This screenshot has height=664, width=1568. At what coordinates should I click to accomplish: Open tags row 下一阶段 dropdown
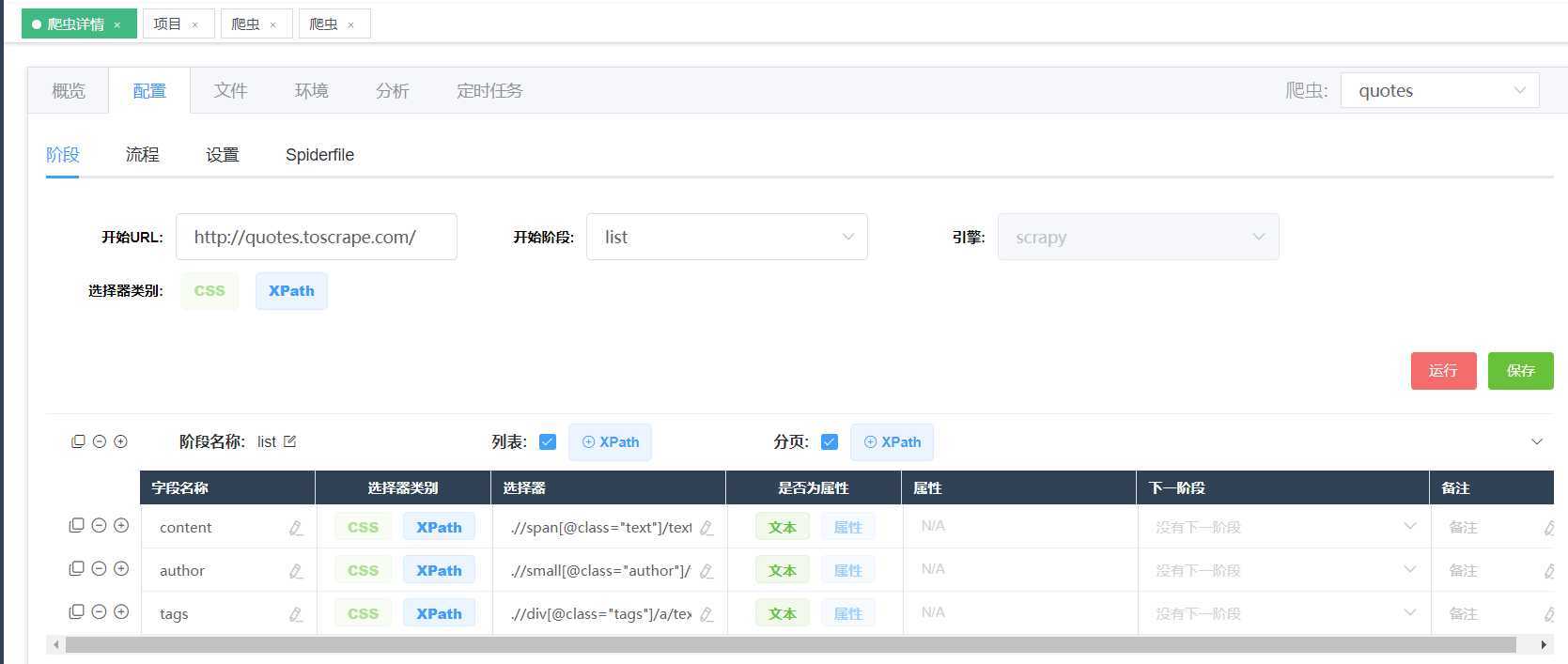(1283, 613)
